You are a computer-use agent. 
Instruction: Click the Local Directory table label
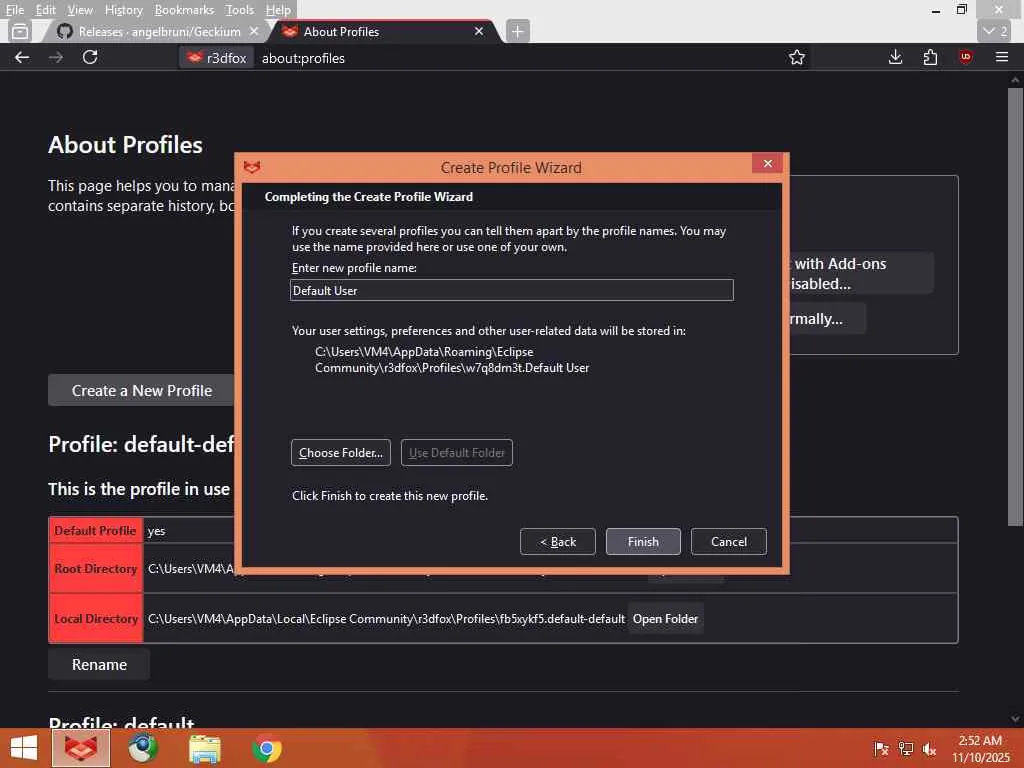coord(95,618)
